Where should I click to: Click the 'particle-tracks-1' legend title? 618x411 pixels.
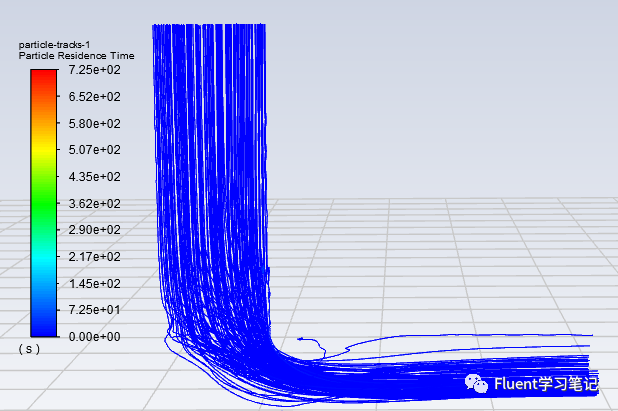[54, 45]
